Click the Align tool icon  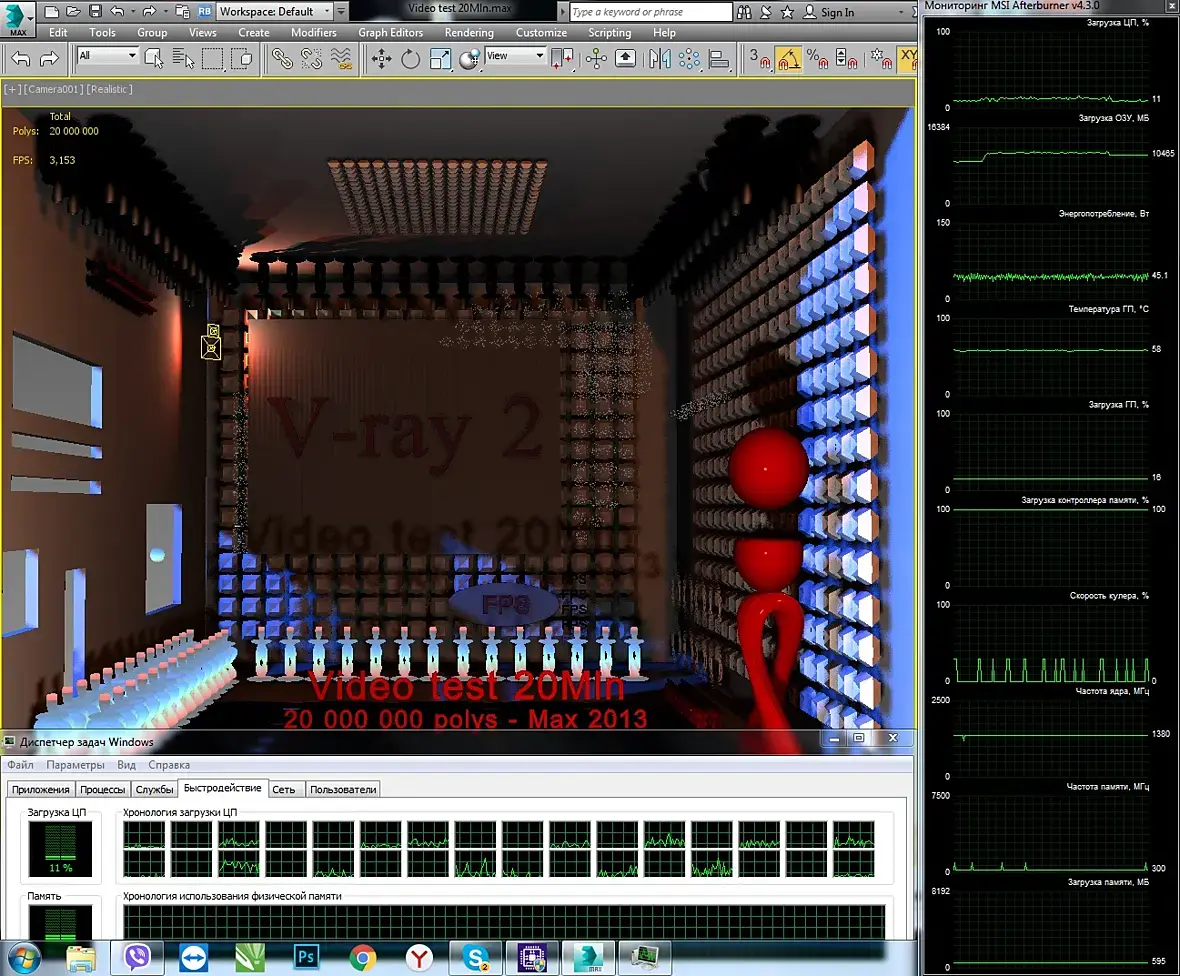(719, 59)
